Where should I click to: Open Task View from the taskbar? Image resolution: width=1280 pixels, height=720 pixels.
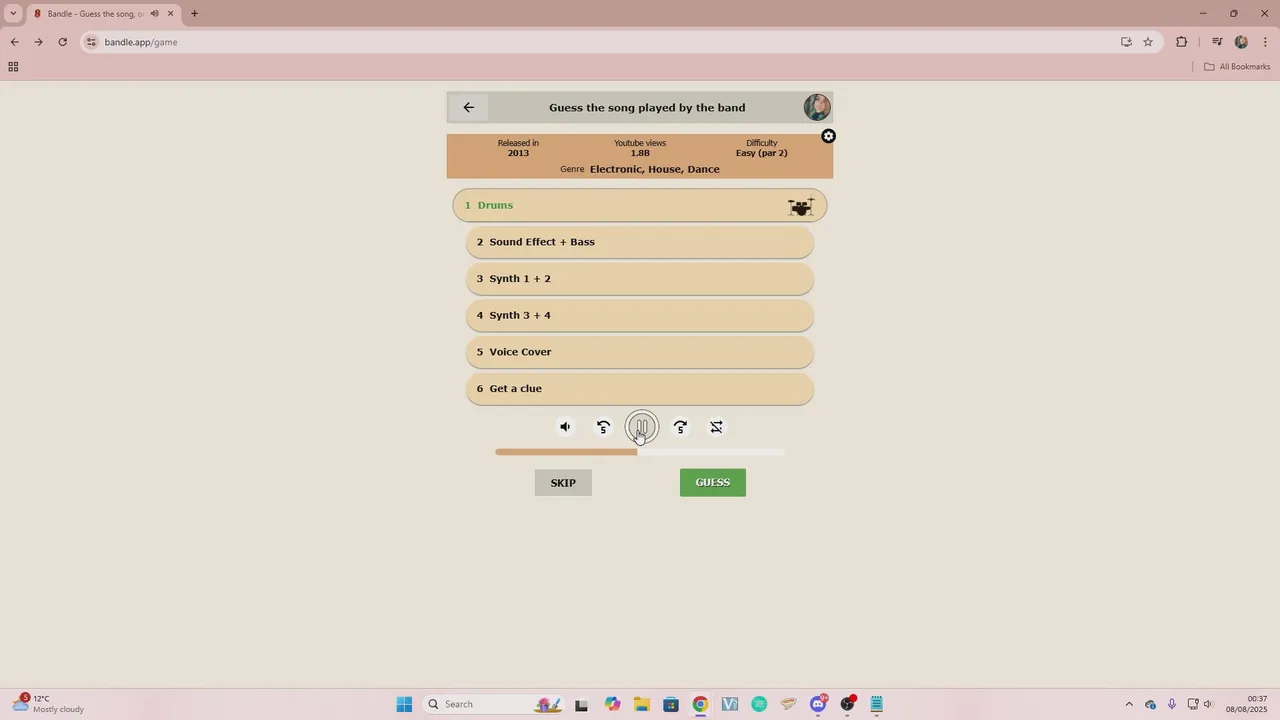coord(581,704)
